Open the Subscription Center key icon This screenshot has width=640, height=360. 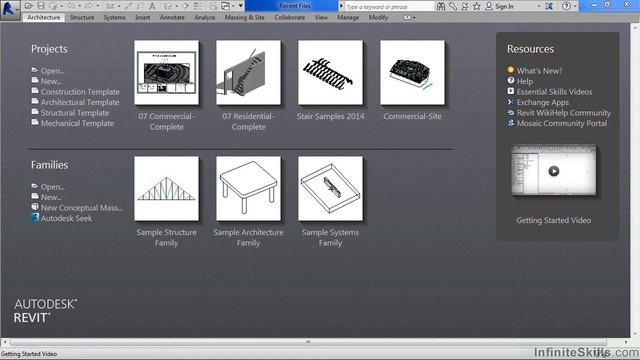point(453,6)
